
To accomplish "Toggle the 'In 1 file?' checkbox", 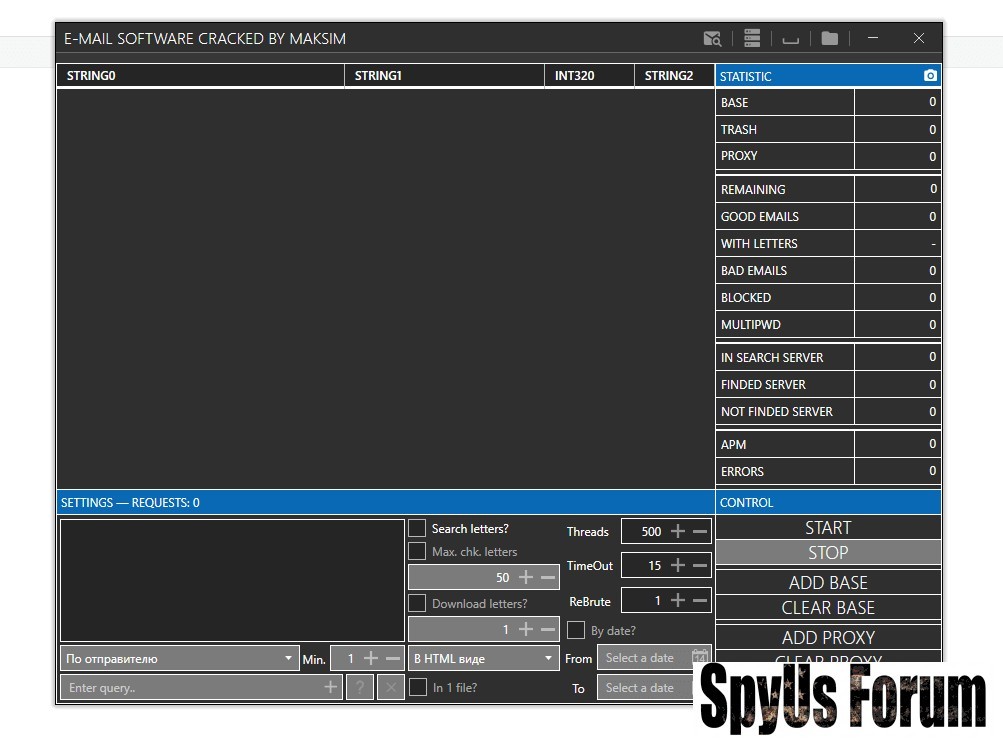I will (x=417, y=687).
